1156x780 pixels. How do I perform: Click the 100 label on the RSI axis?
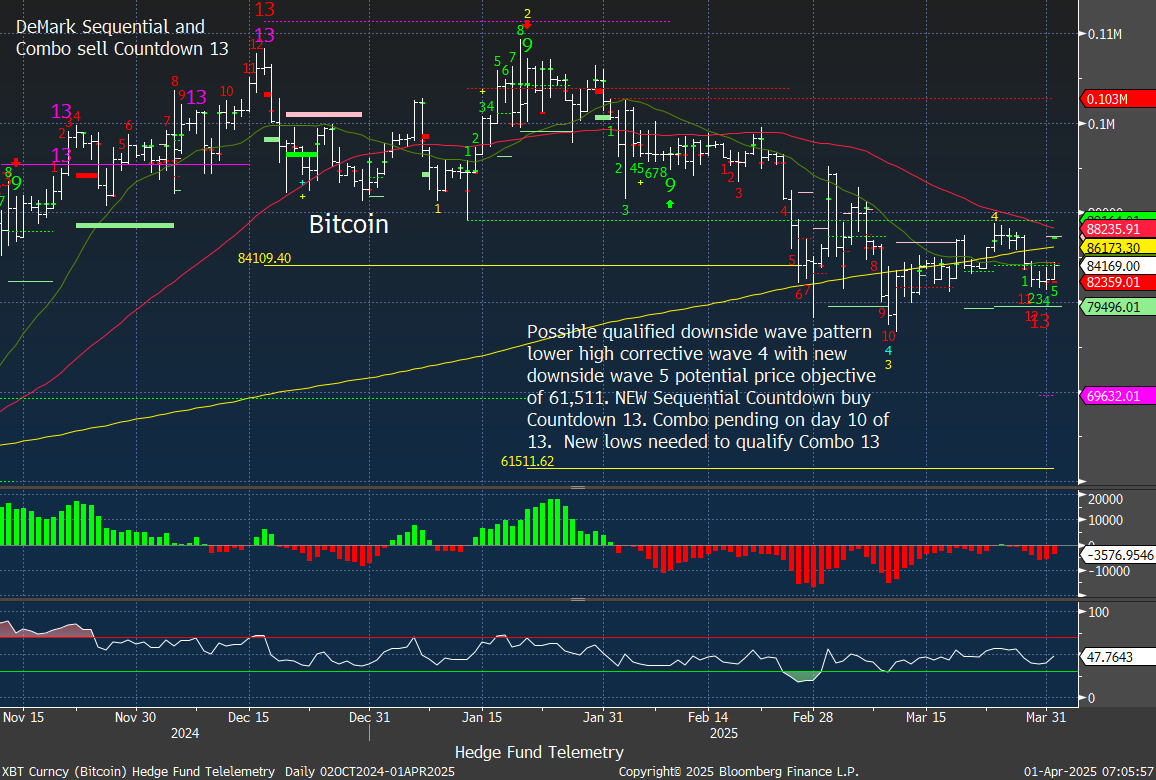click(1098, 612)
